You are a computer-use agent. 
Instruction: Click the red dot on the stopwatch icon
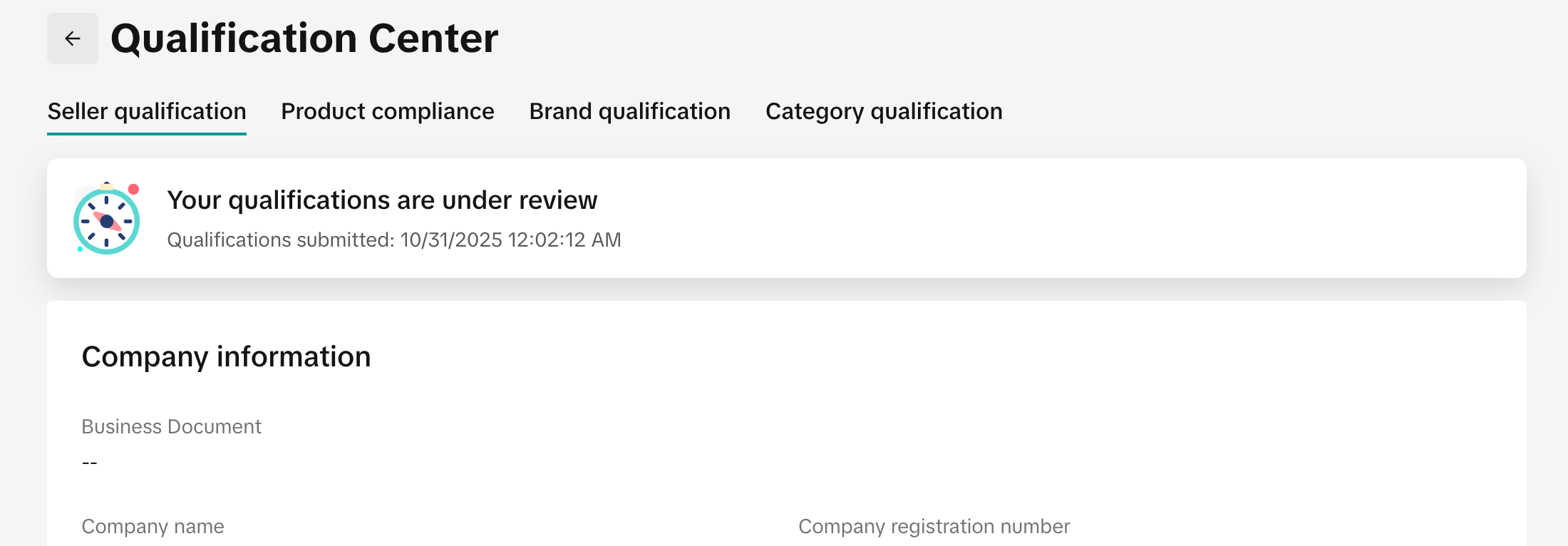[133, 190]
